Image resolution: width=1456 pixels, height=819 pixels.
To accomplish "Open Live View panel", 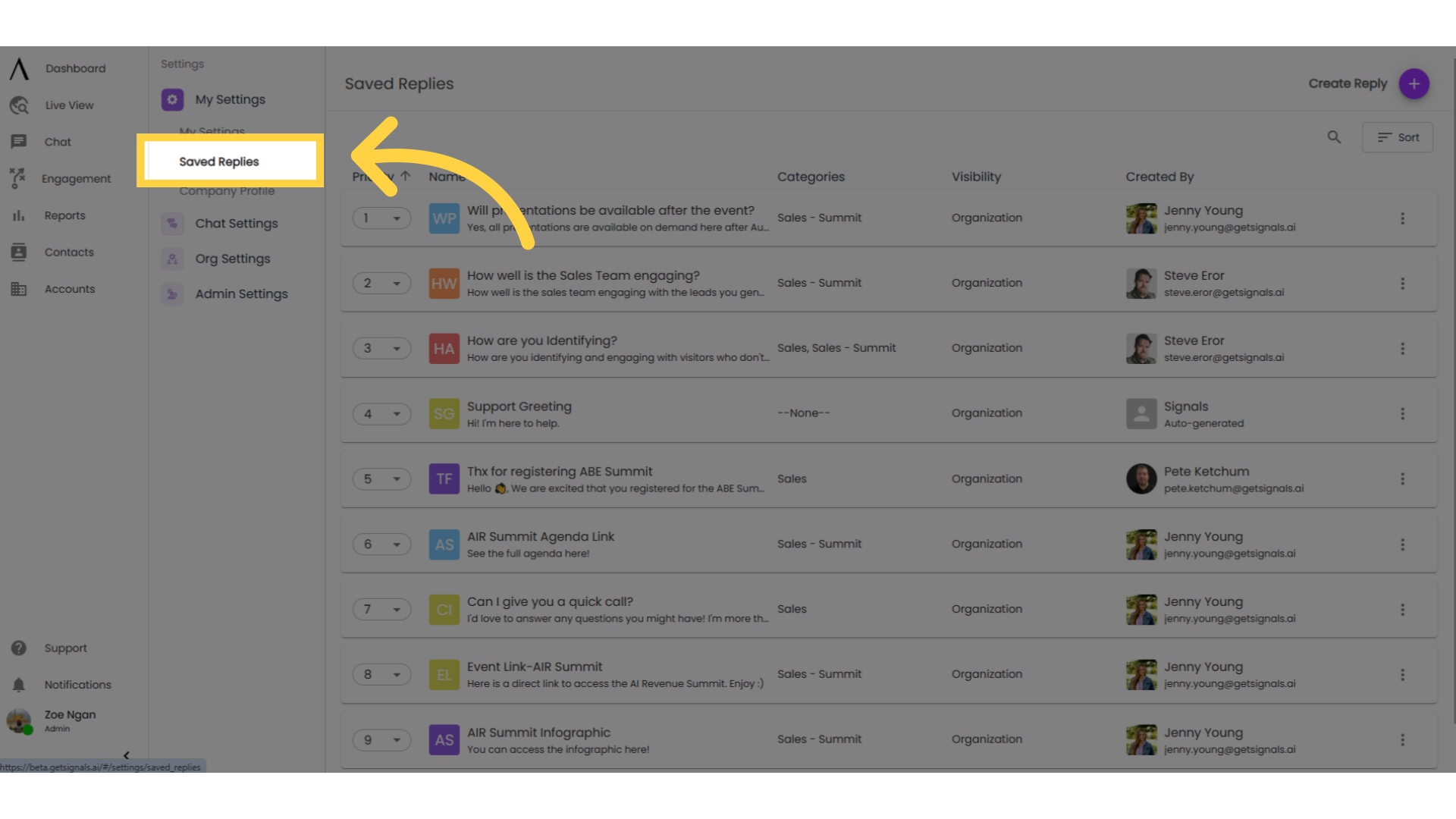I will click(x=68, y=105).
